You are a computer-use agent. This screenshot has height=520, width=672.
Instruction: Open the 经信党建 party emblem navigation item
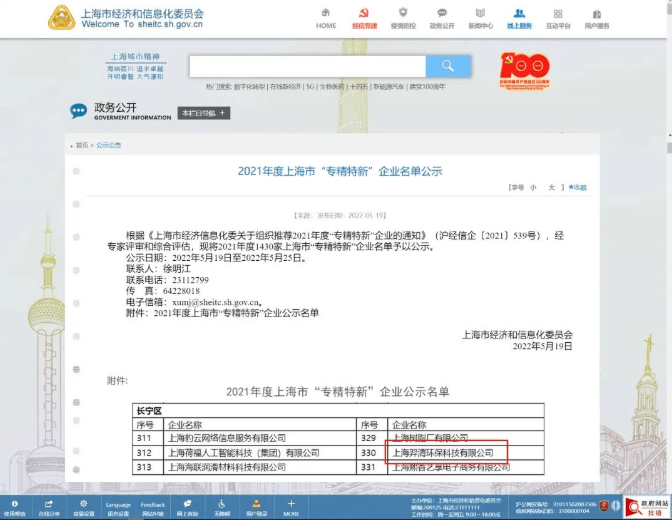[x=364, y=18]
